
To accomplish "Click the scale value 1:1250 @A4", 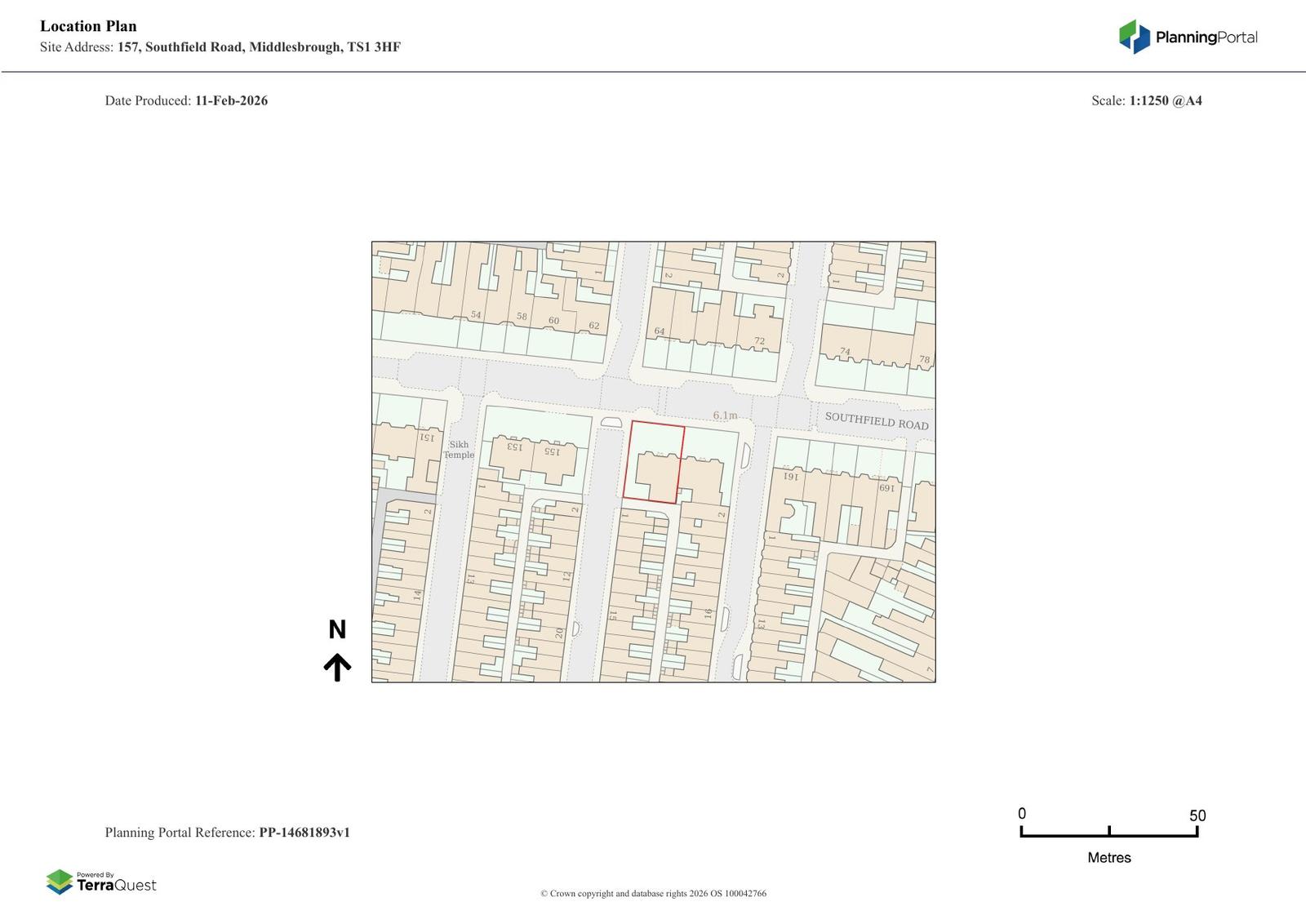I will [1165, 100].
